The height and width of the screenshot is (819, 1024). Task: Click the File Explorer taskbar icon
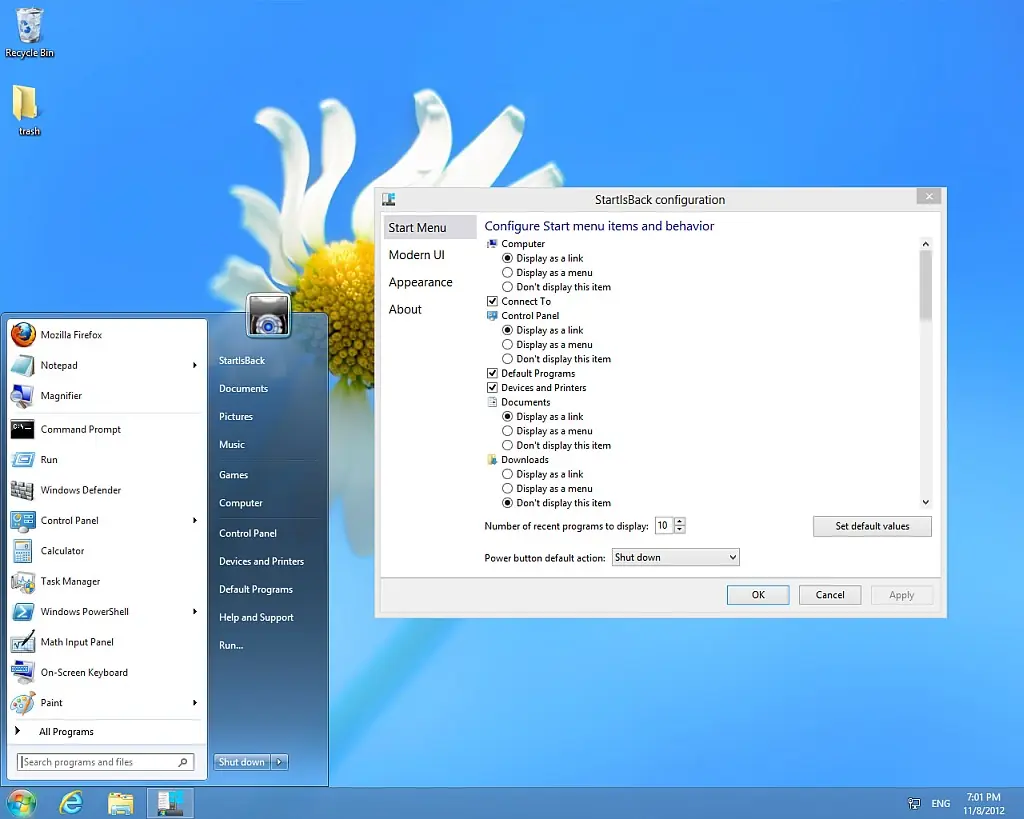121,802
